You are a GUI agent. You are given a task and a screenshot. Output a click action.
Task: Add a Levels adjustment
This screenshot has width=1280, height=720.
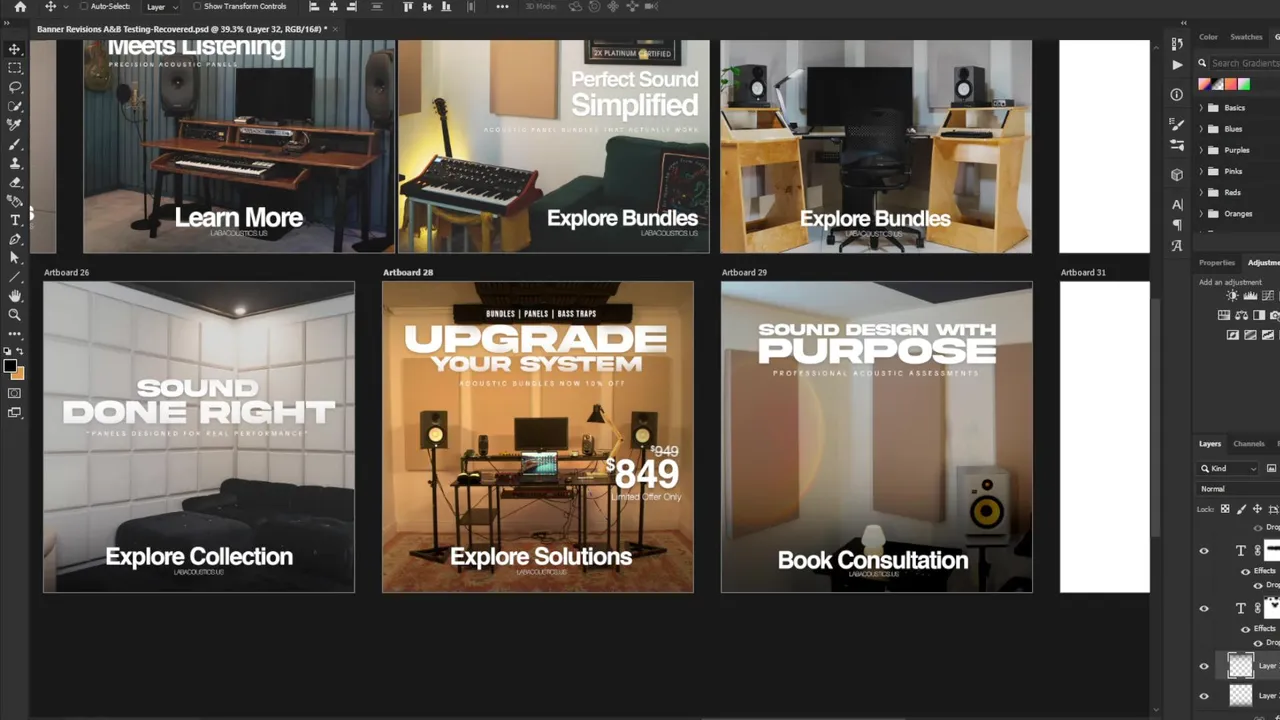1250,296
